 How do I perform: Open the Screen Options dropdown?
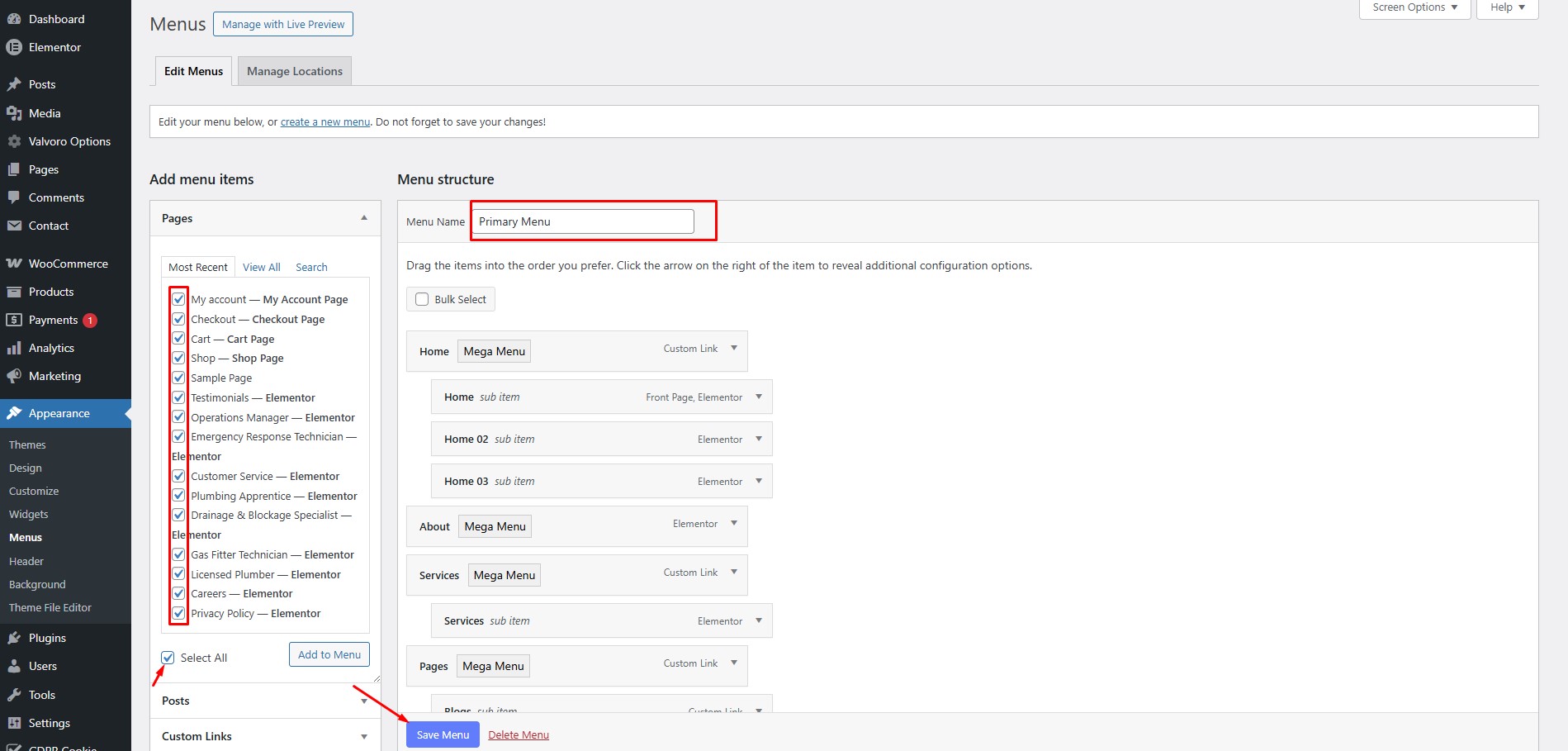1414,7
